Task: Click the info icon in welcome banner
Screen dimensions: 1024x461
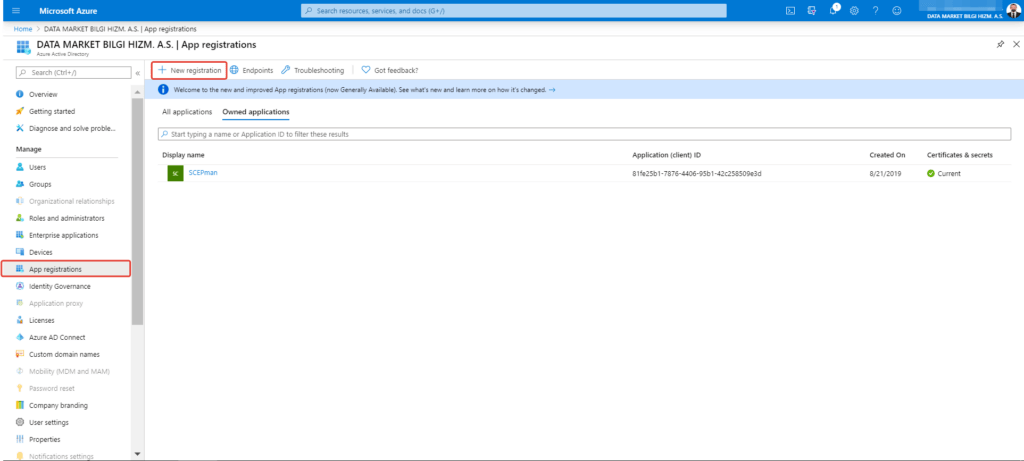Action: pyautogui.click(x=163, y=89)
